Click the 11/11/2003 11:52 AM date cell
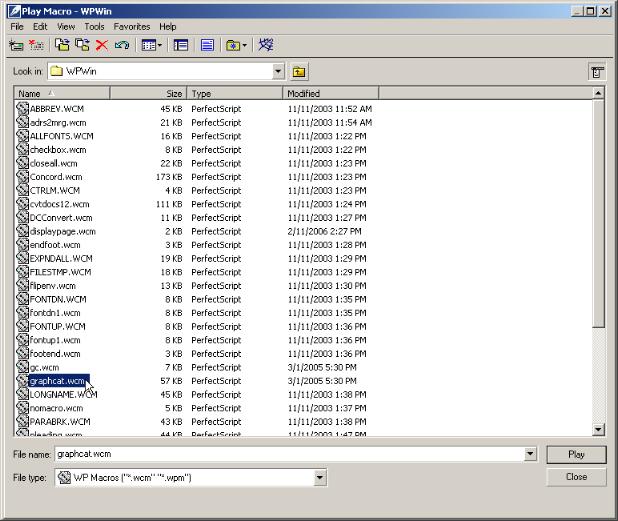Viewport: 618px width, 521px height. pos(330,109)
